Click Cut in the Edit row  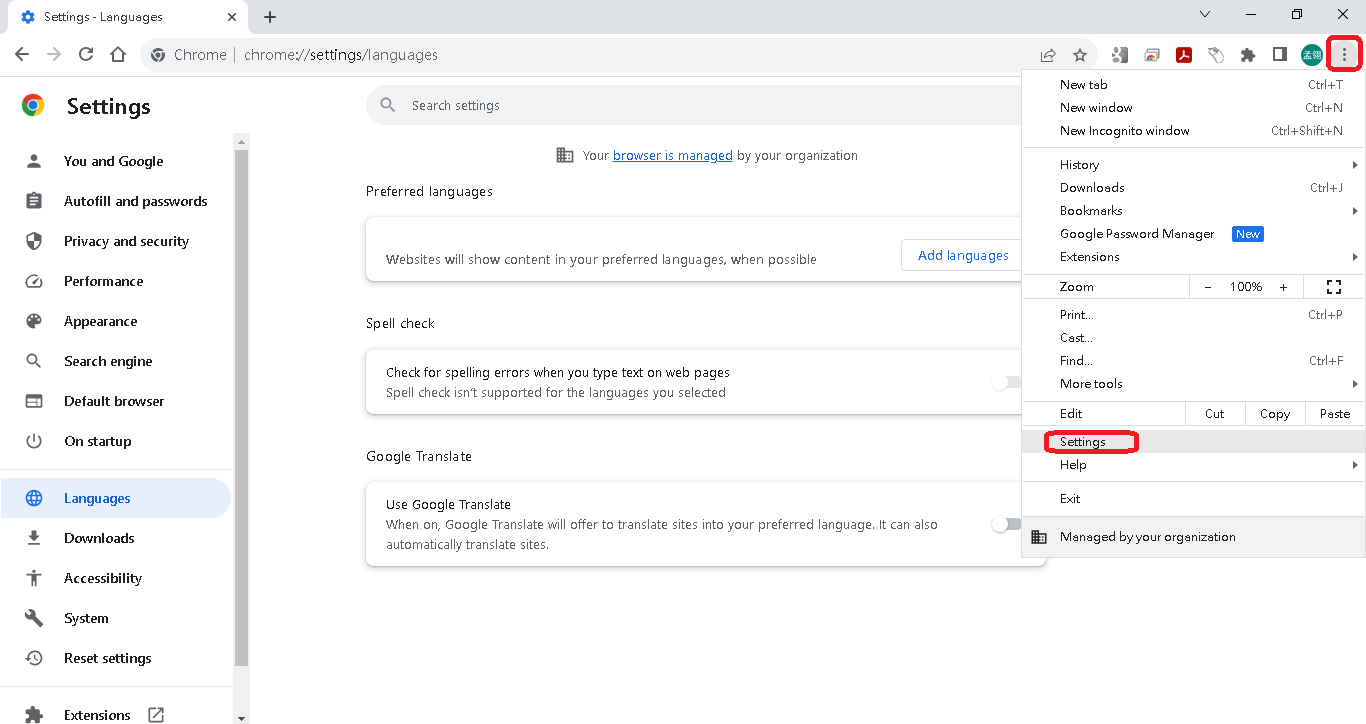(x=1215, y=414)
